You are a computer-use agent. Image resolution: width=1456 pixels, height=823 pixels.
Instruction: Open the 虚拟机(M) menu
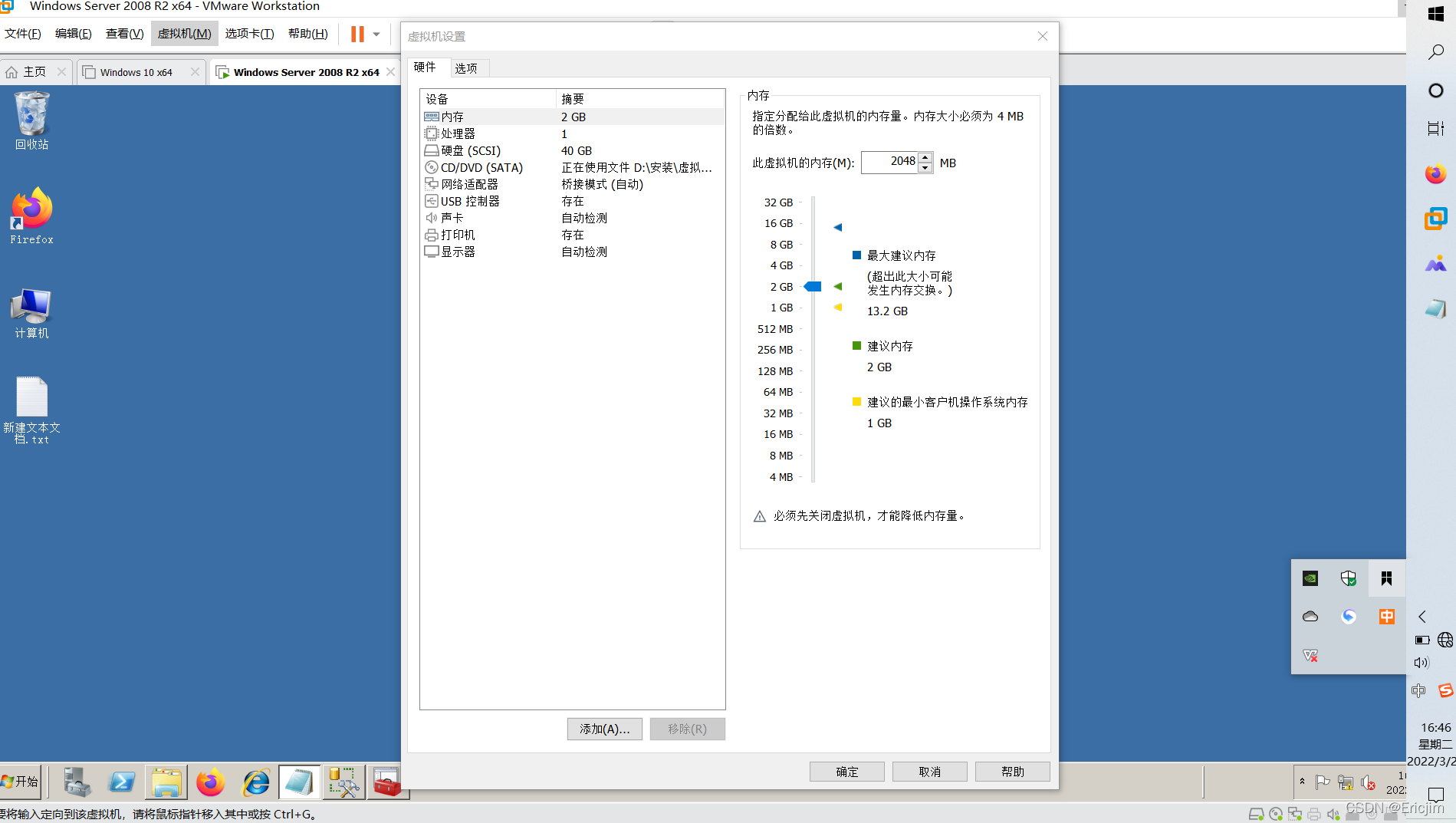pyautogui.click(x=184, y=34)
